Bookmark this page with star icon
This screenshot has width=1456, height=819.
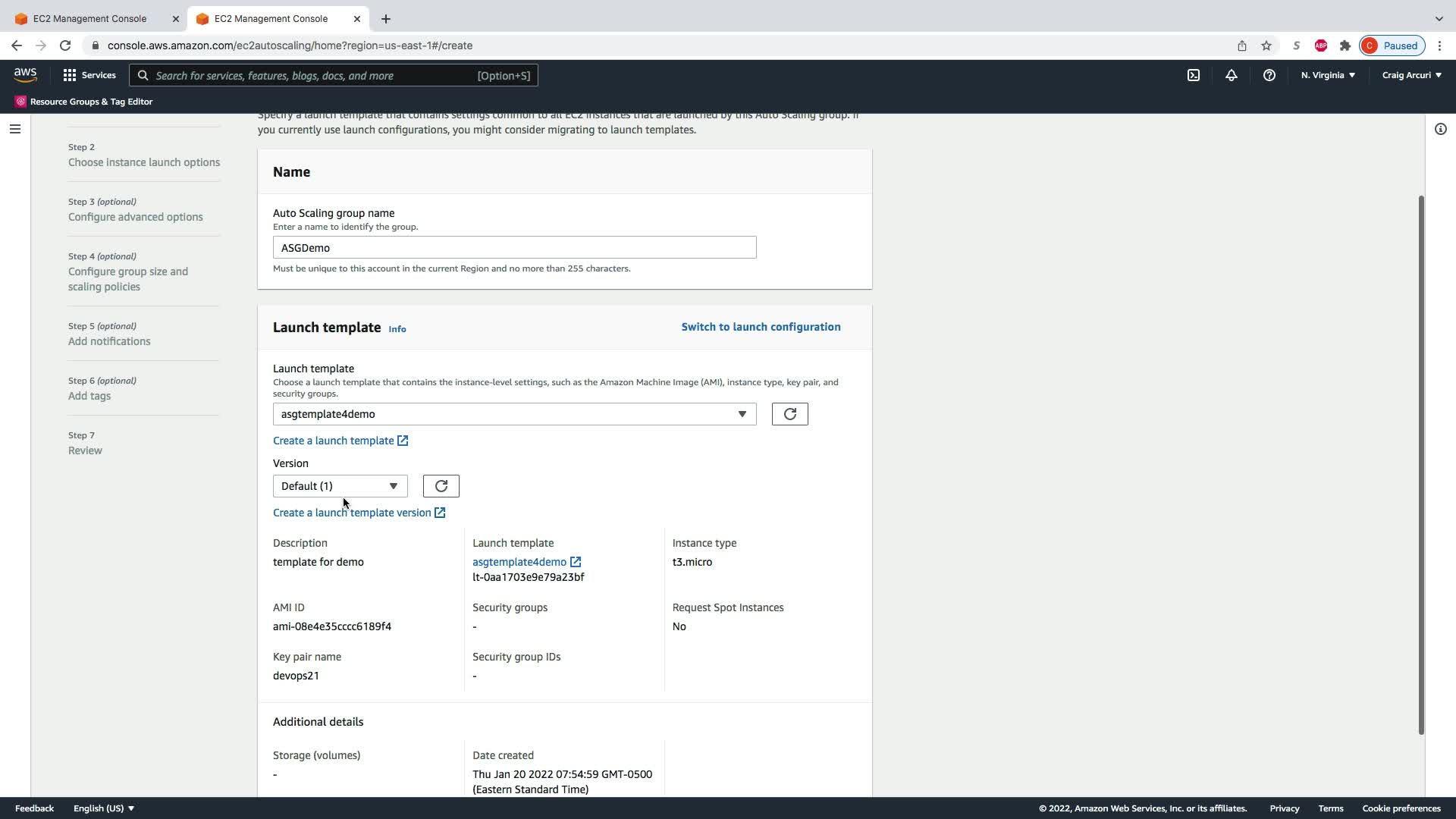(1266, 45)
